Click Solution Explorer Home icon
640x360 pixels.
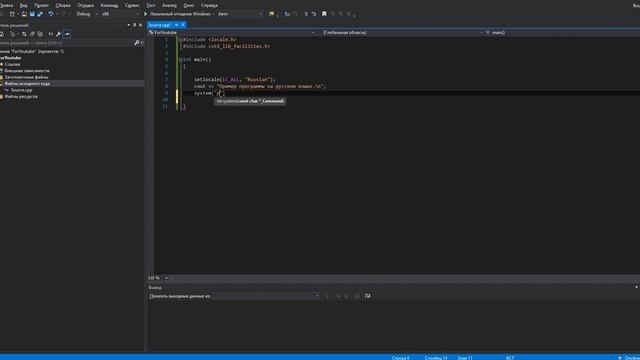pos(2,34)
